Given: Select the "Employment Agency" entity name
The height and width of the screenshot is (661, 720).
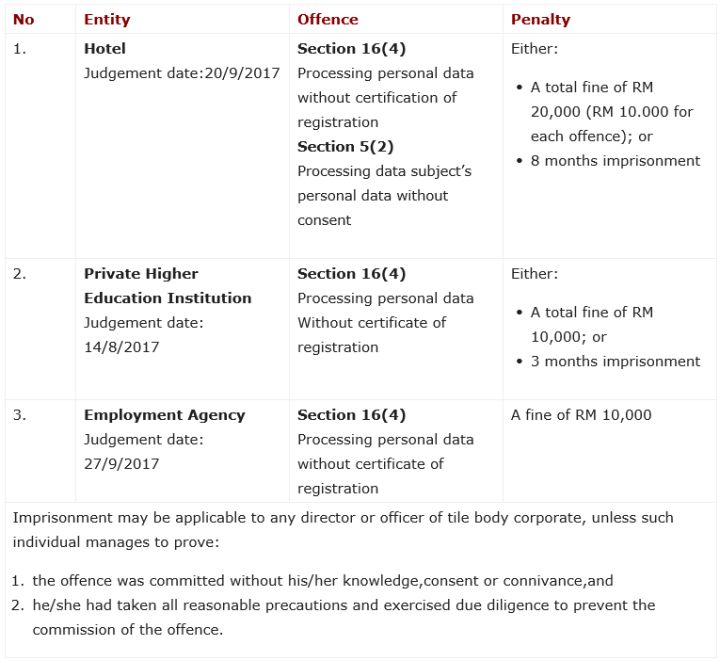Looking at the screenshot, I should (x=164, y=415).
